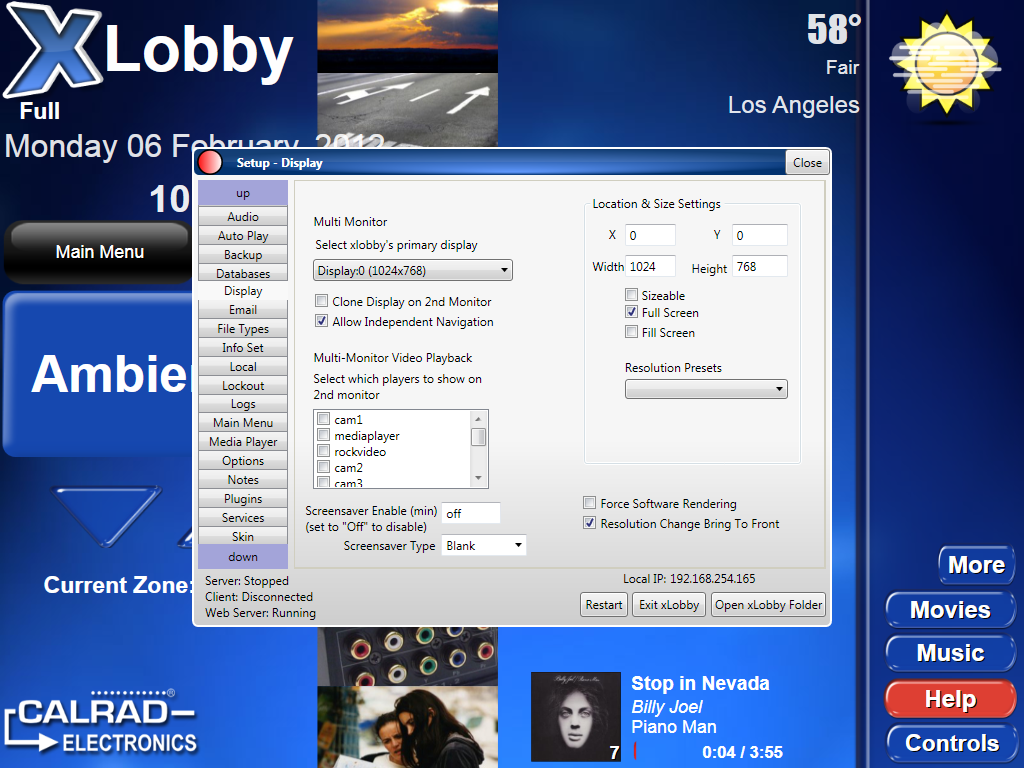Click the X position input field
Screen dimensions: 1024x768
coord(650,235)
